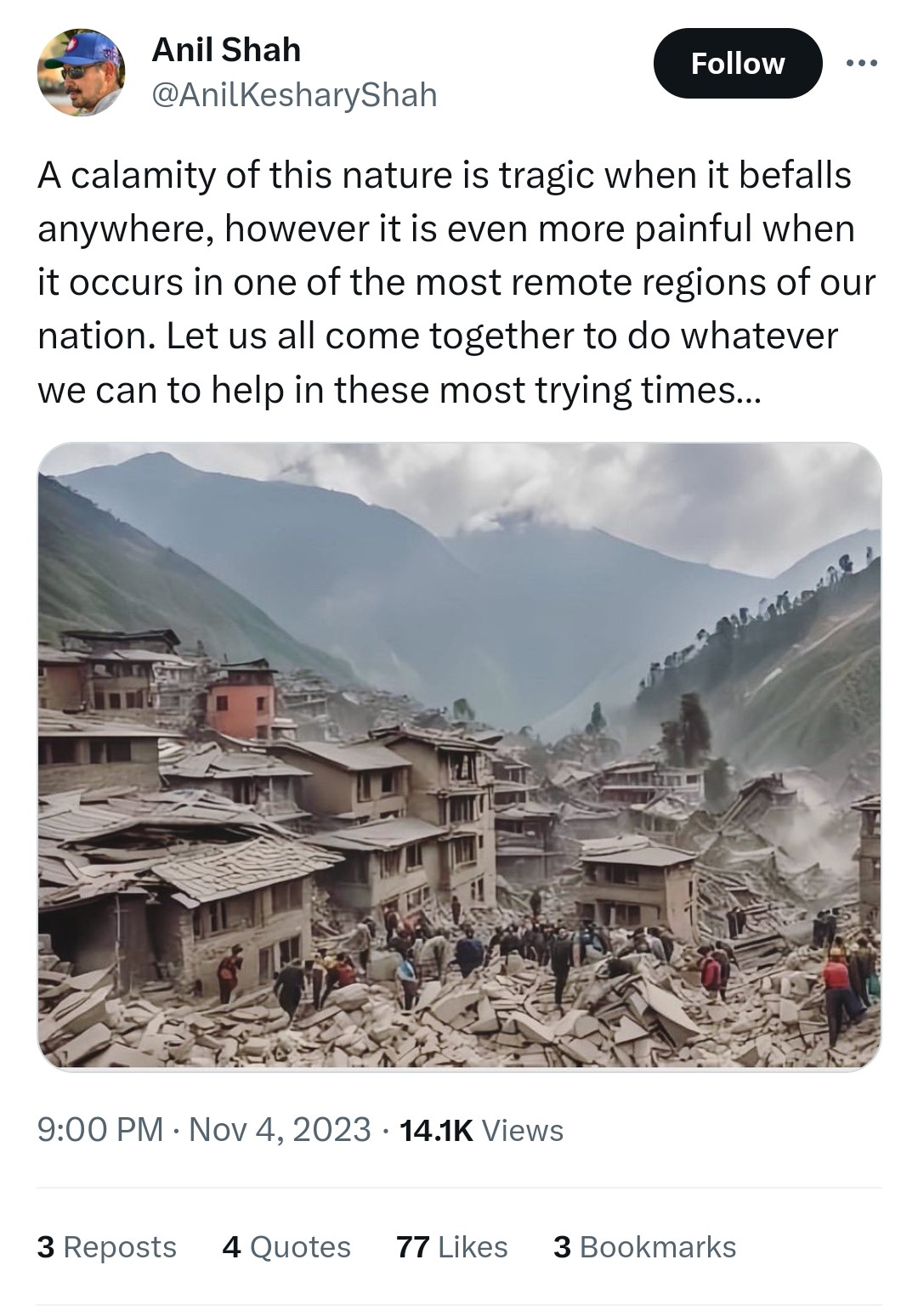This screenshot has width=918, height=1316.
Task: Select the 9:00 PM timestamp
Action: pyautogui.click(x=100, y=1130)
